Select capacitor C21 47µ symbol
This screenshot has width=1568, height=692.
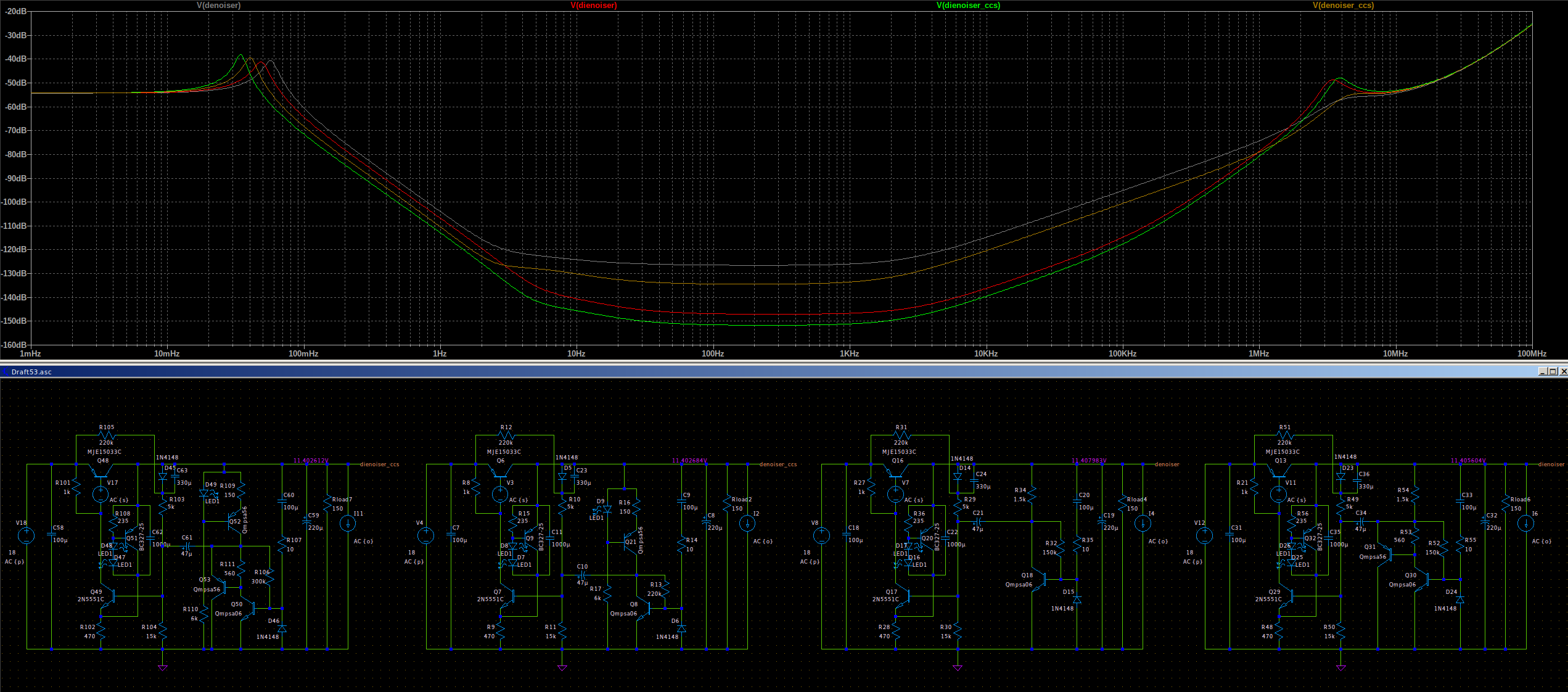coord(978,522)
